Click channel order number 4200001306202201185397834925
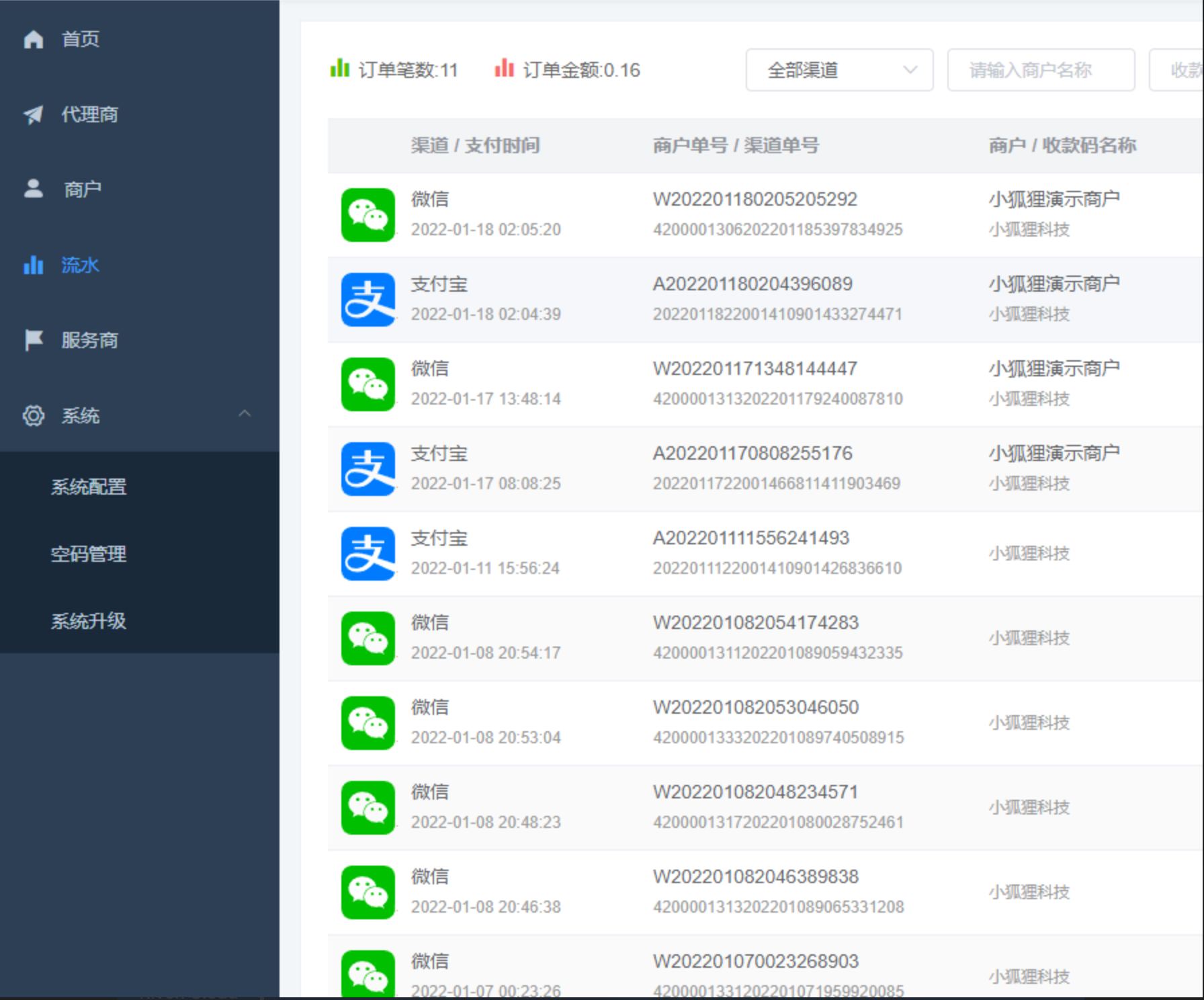Screen dimensions: 1204x1000 pyautogui.click(x=777, y=229)
